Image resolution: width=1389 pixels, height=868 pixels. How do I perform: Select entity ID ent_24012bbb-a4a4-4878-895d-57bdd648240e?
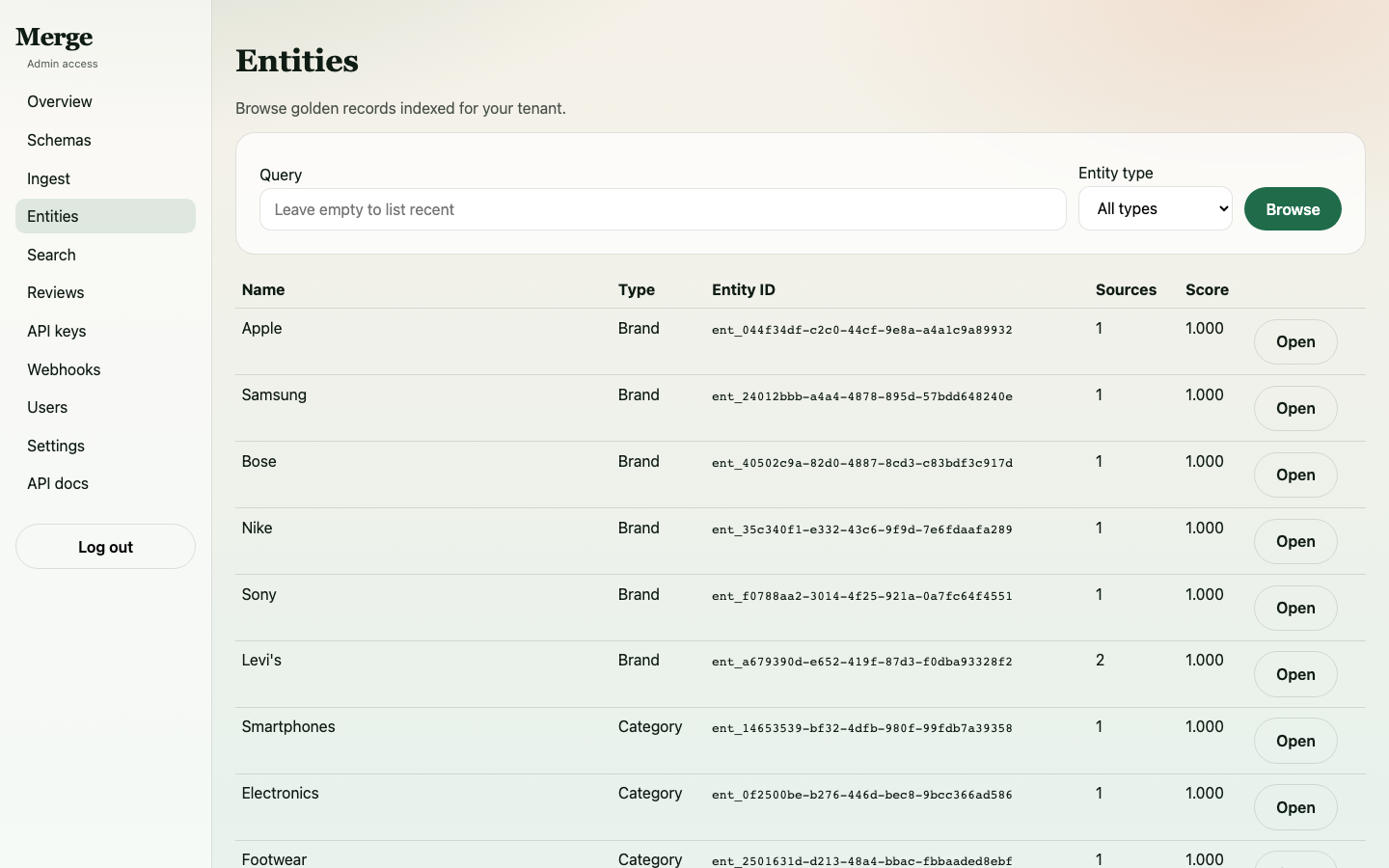[862, 396]
